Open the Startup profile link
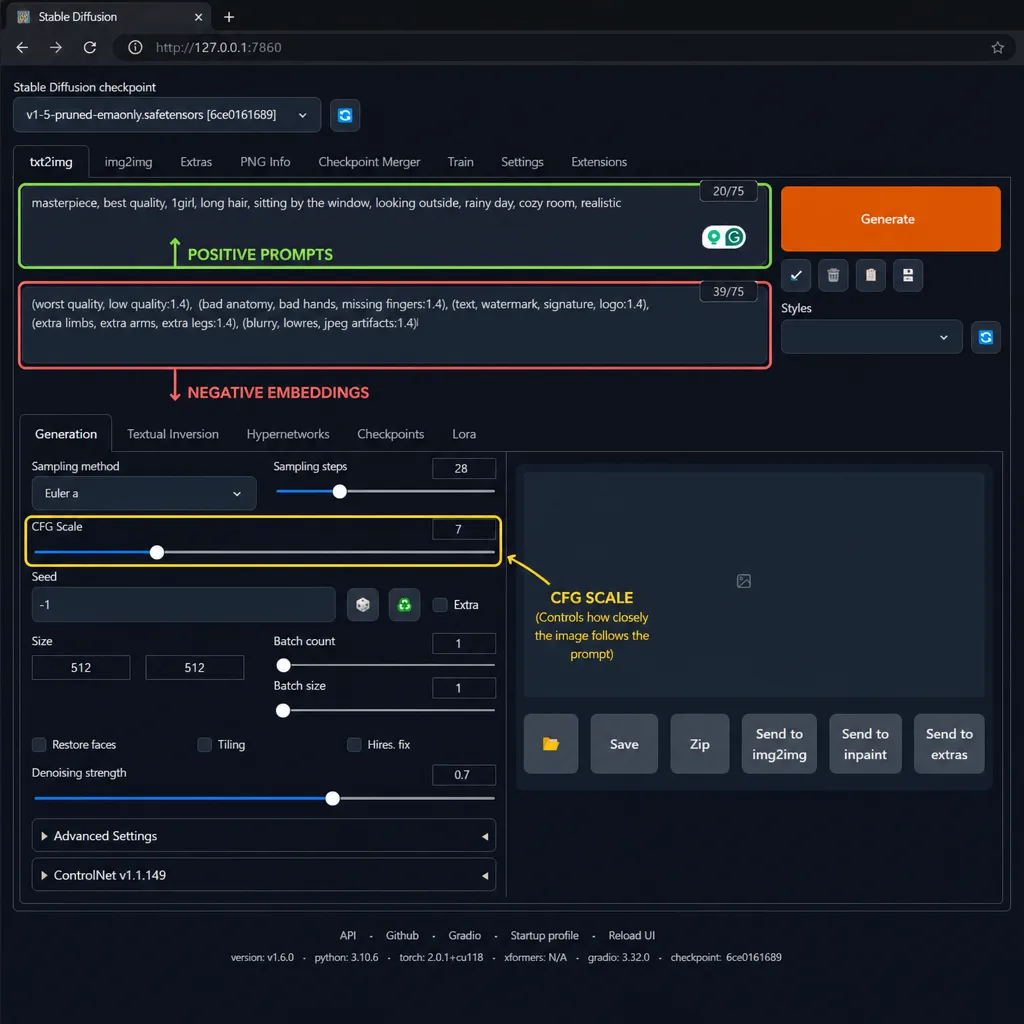 [545, 936]
